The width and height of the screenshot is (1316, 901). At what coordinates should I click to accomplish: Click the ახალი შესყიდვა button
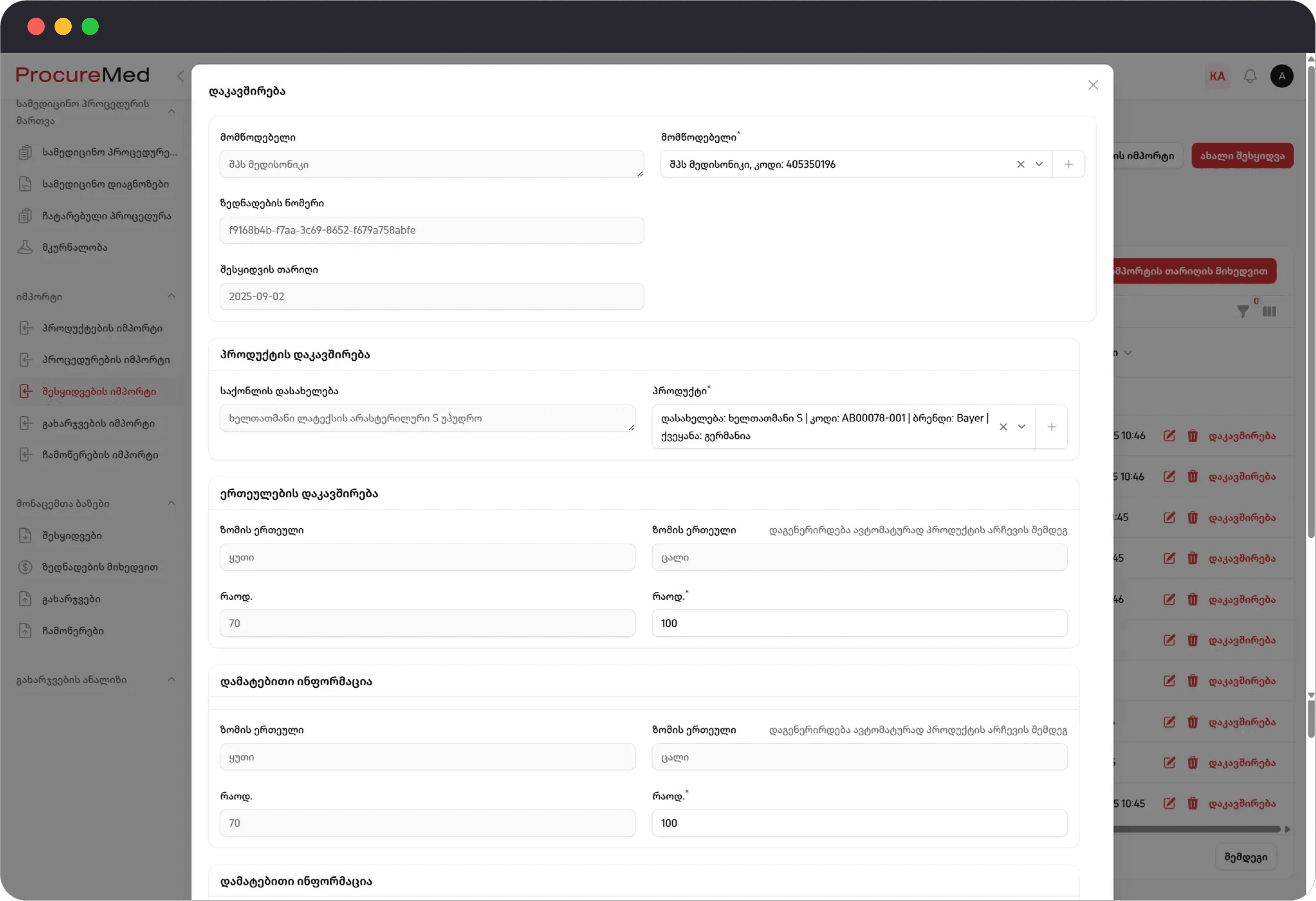(x=1242, y=156)
